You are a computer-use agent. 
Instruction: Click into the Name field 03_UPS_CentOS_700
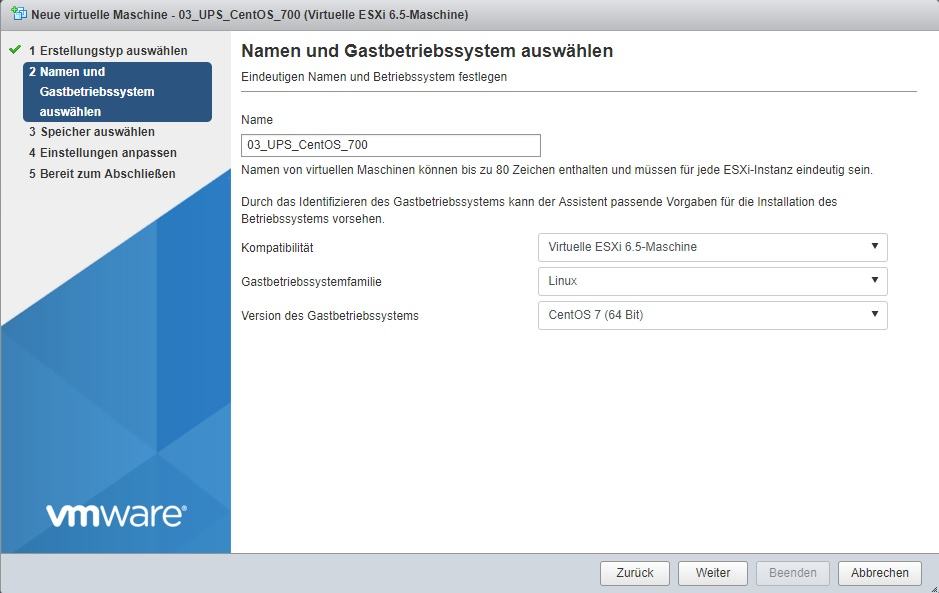point(390,146)
